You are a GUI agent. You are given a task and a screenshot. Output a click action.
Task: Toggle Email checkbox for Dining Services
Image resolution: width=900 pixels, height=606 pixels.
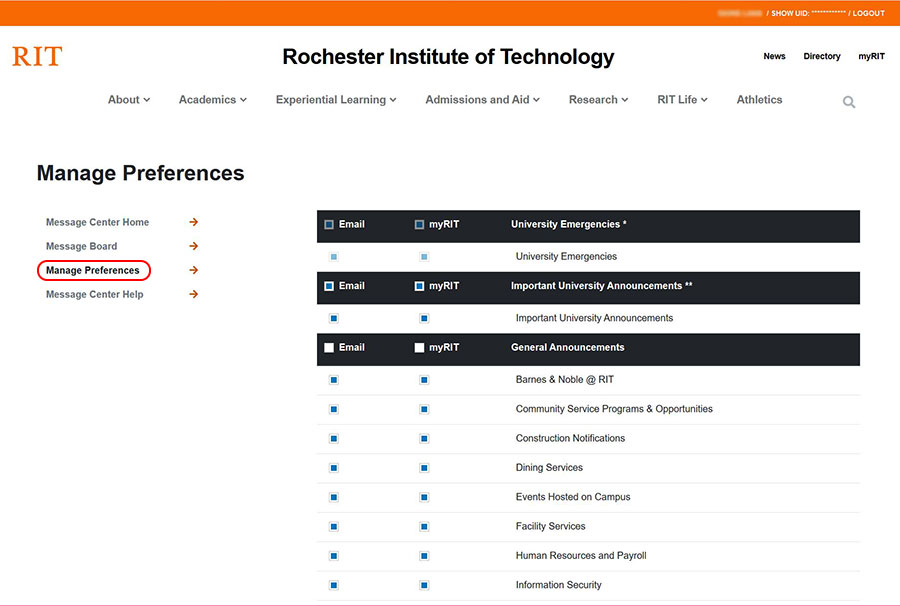tap(334, 468)
